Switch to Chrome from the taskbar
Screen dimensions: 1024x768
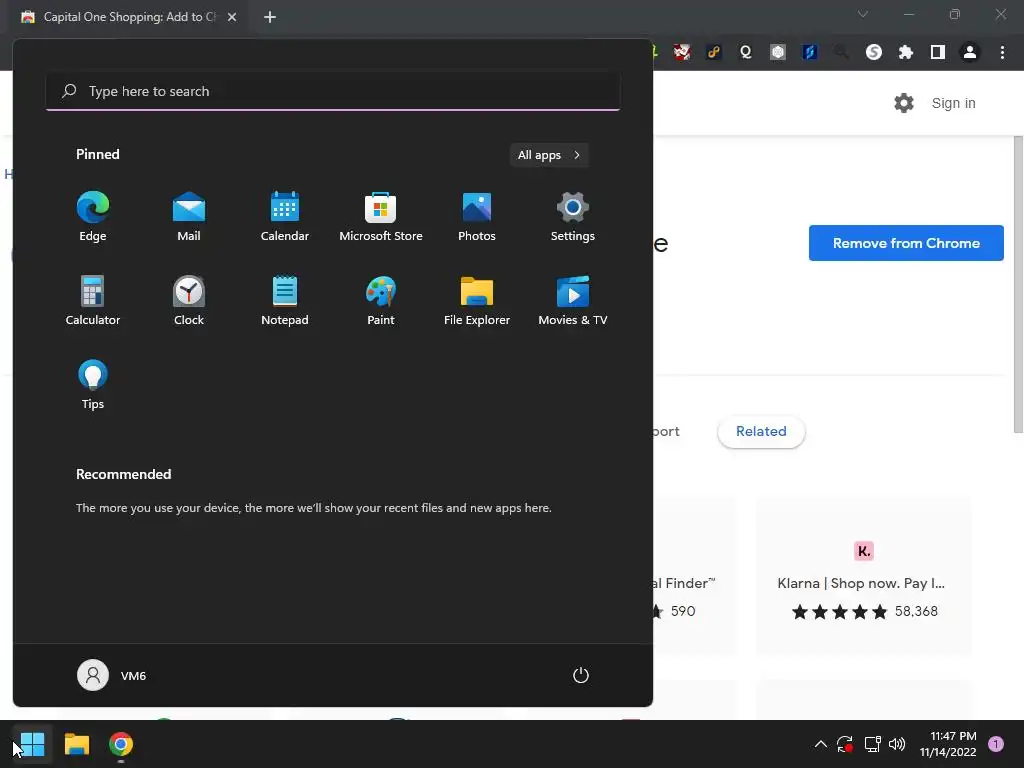click(121, 744)
